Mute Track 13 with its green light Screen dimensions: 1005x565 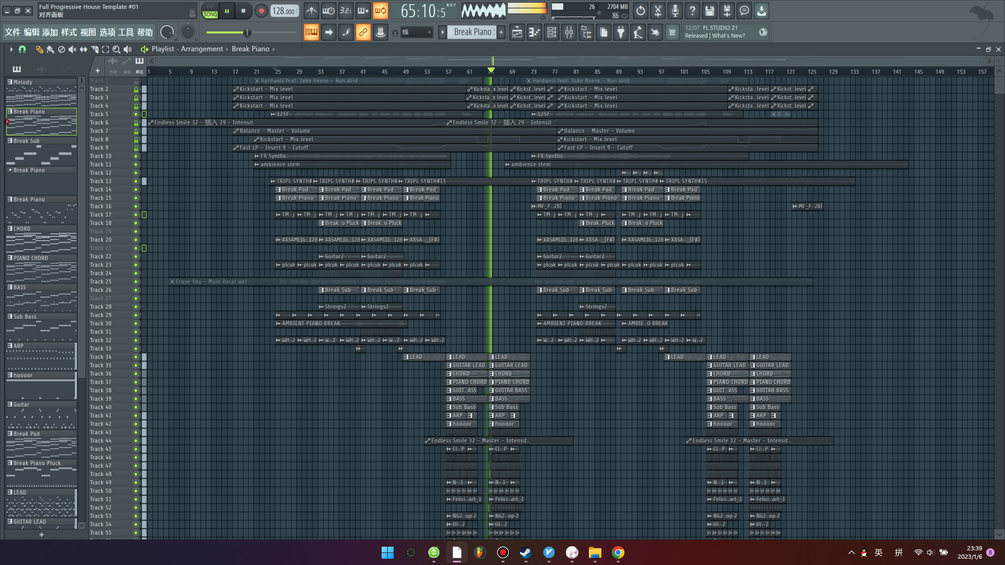136,181
